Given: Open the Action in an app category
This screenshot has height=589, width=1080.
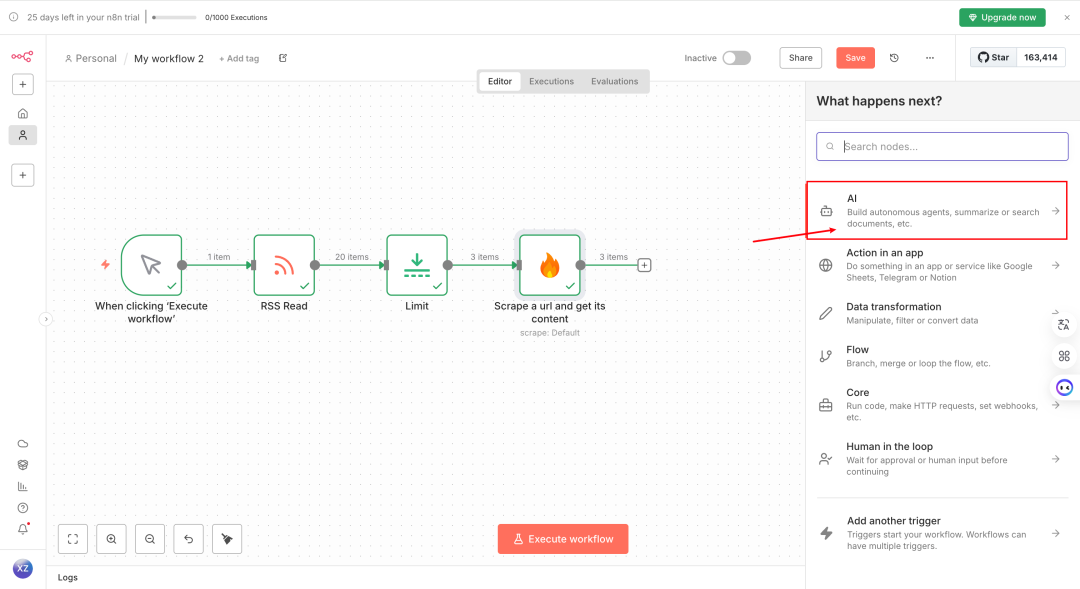Looking at the screenshot, I should 942,265.
